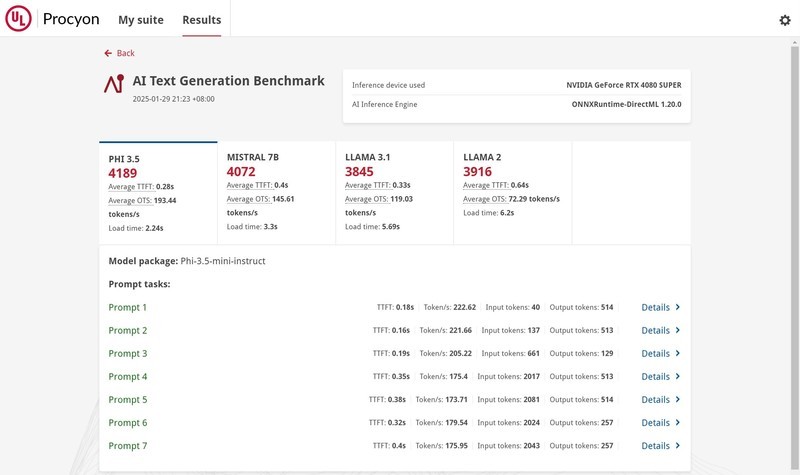Expand Prompt 7 details chevron
Image resolution: width=800 pixels, height=475 pixels.
(678, 446)
